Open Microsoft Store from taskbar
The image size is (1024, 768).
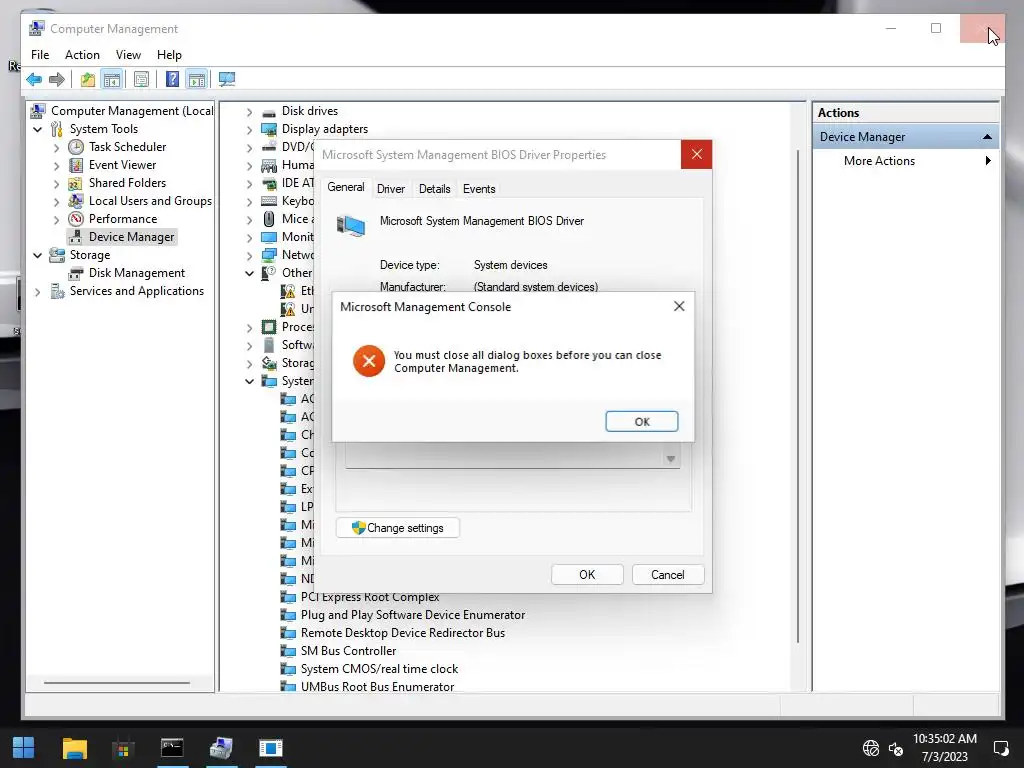[123, 748]
